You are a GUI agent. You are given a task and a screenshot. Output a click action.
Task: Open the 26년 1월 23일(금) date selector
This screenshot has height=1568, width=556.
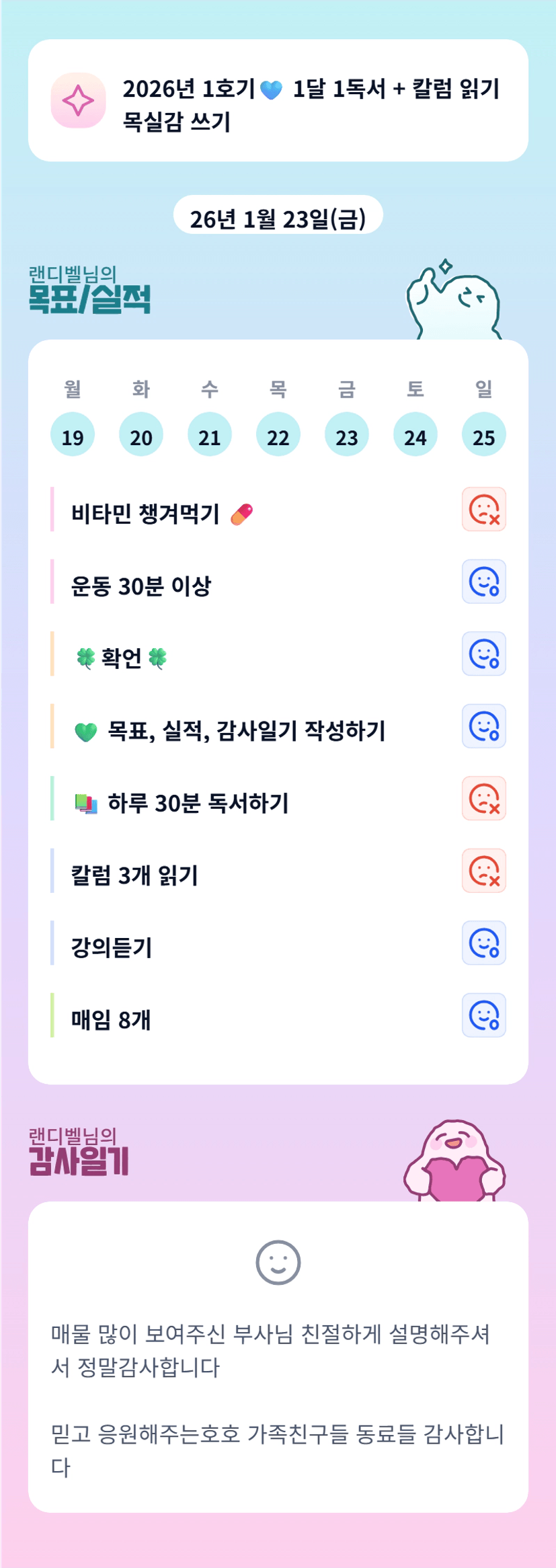pos(278,217)
